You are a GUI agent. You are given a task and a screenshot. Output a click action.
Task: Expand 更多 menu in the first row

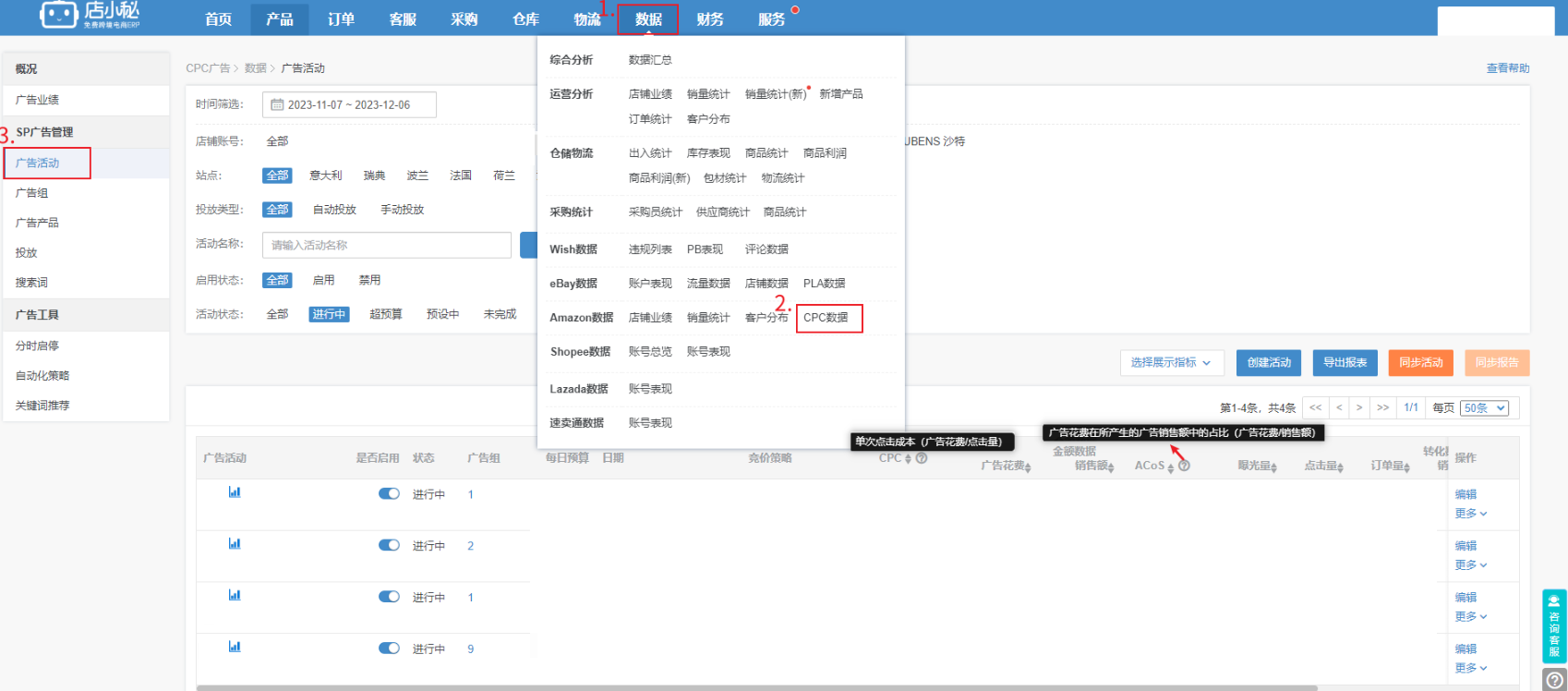(x=1470, y=514)
